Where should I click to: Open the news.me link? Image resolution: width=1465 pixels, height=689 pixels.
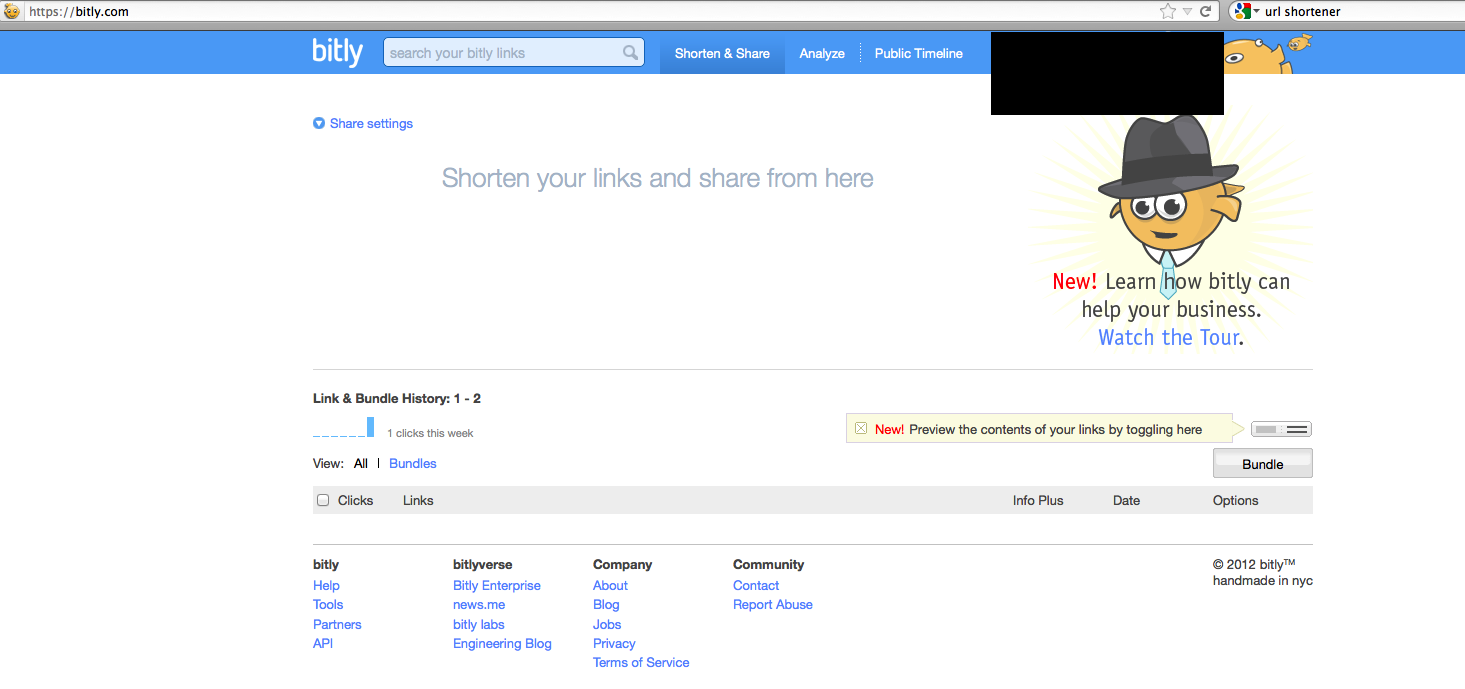pyautogui.click(x=479, y=605)
